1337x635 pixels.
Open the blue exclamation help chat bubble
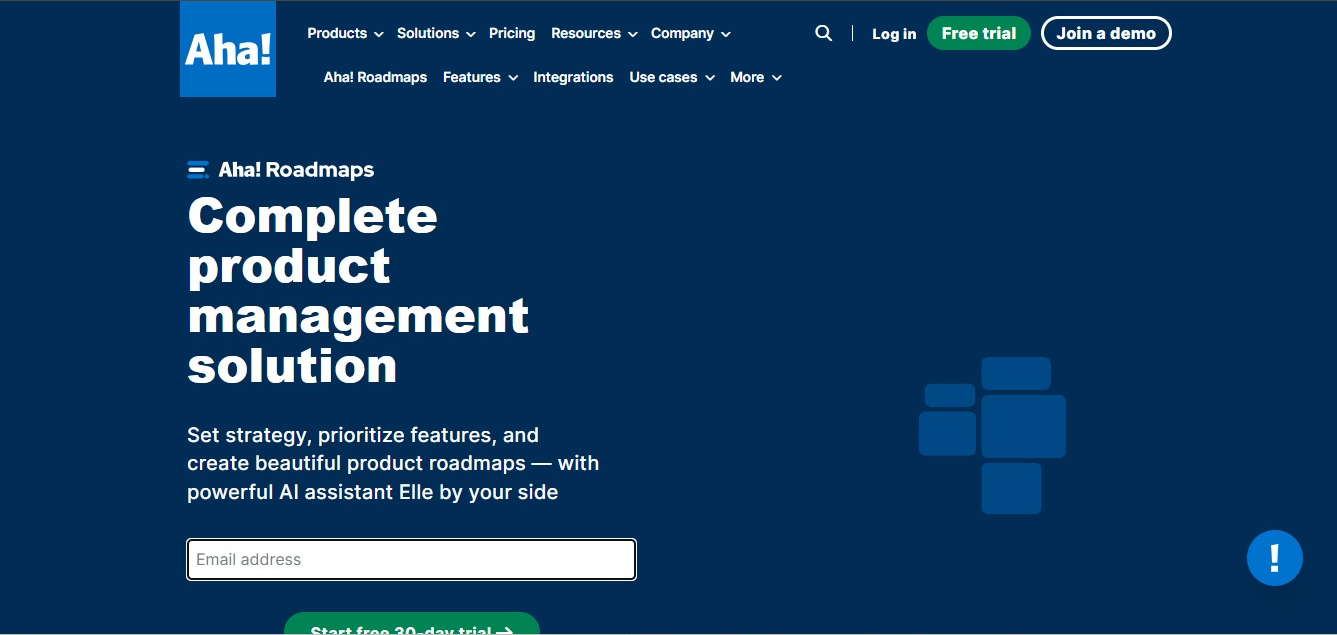[x=1275, y=558]
